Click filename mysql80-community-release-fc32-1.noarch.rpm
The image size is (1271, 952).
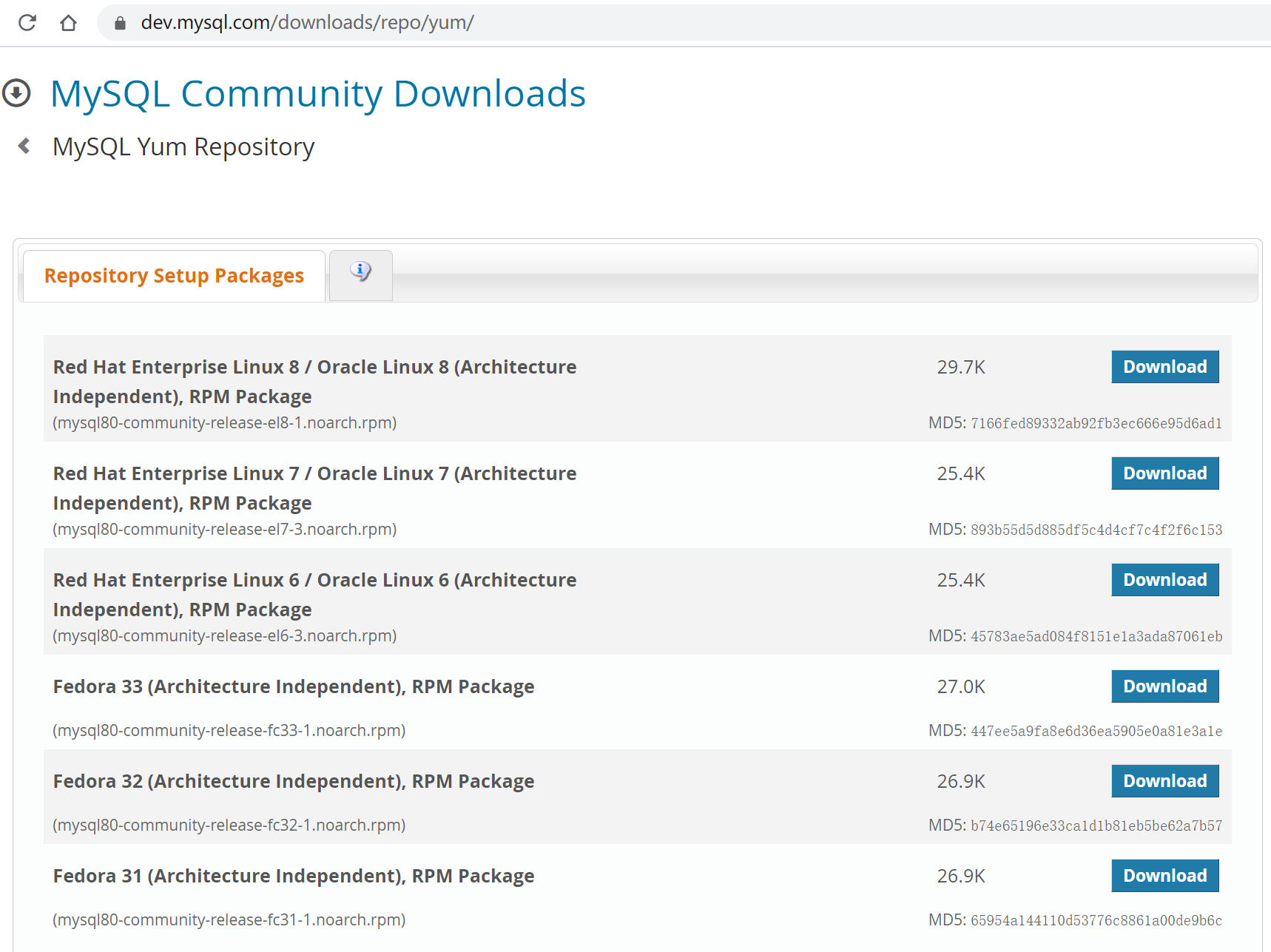click(229, 826)
